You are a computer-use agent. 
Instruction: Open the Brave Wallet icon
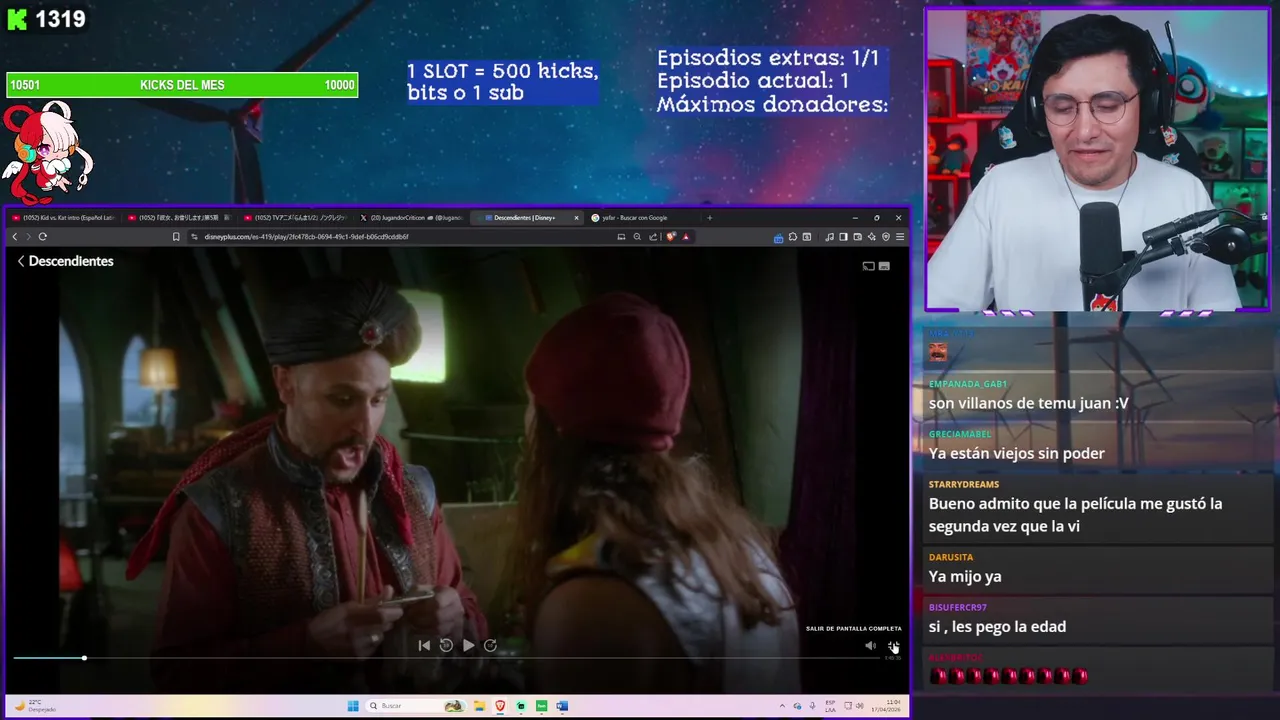[857, 237]
